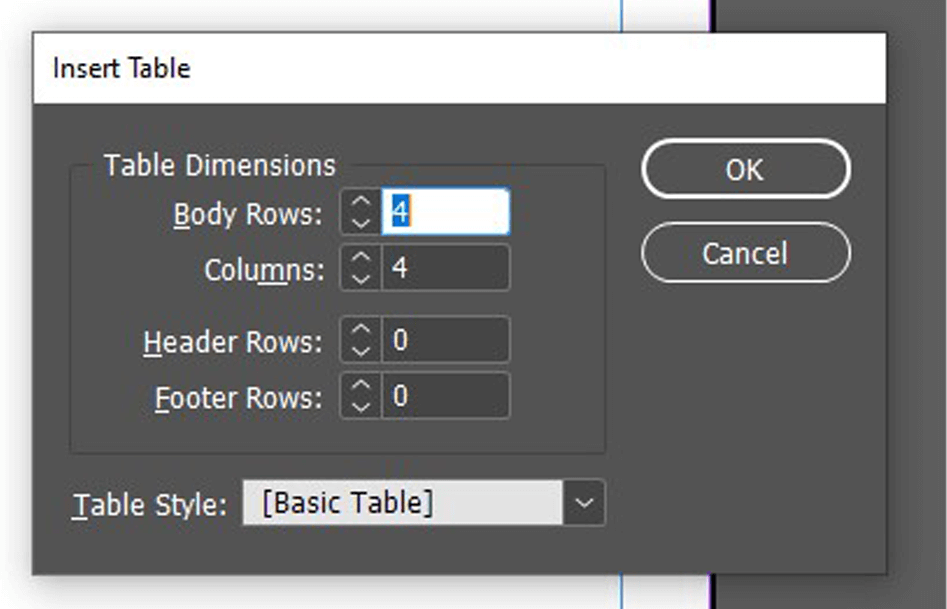Click the Footer Rows value field
Viewport: 947px width, 609px height.
click(446, 396)
